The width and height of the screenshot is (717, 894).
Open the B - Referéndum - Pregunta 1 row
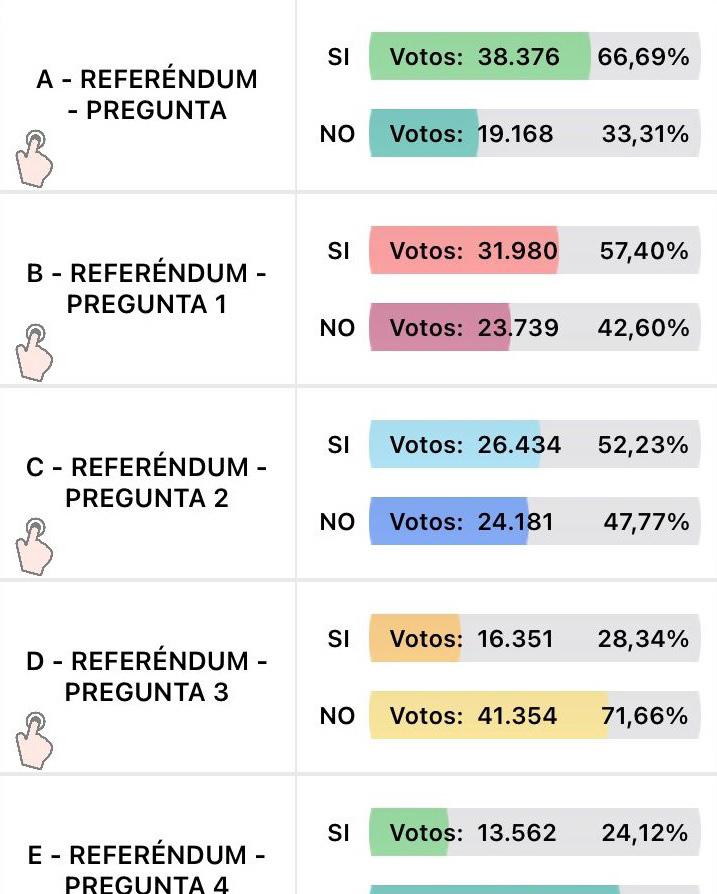pyautogui.click(x=147, y=289)
